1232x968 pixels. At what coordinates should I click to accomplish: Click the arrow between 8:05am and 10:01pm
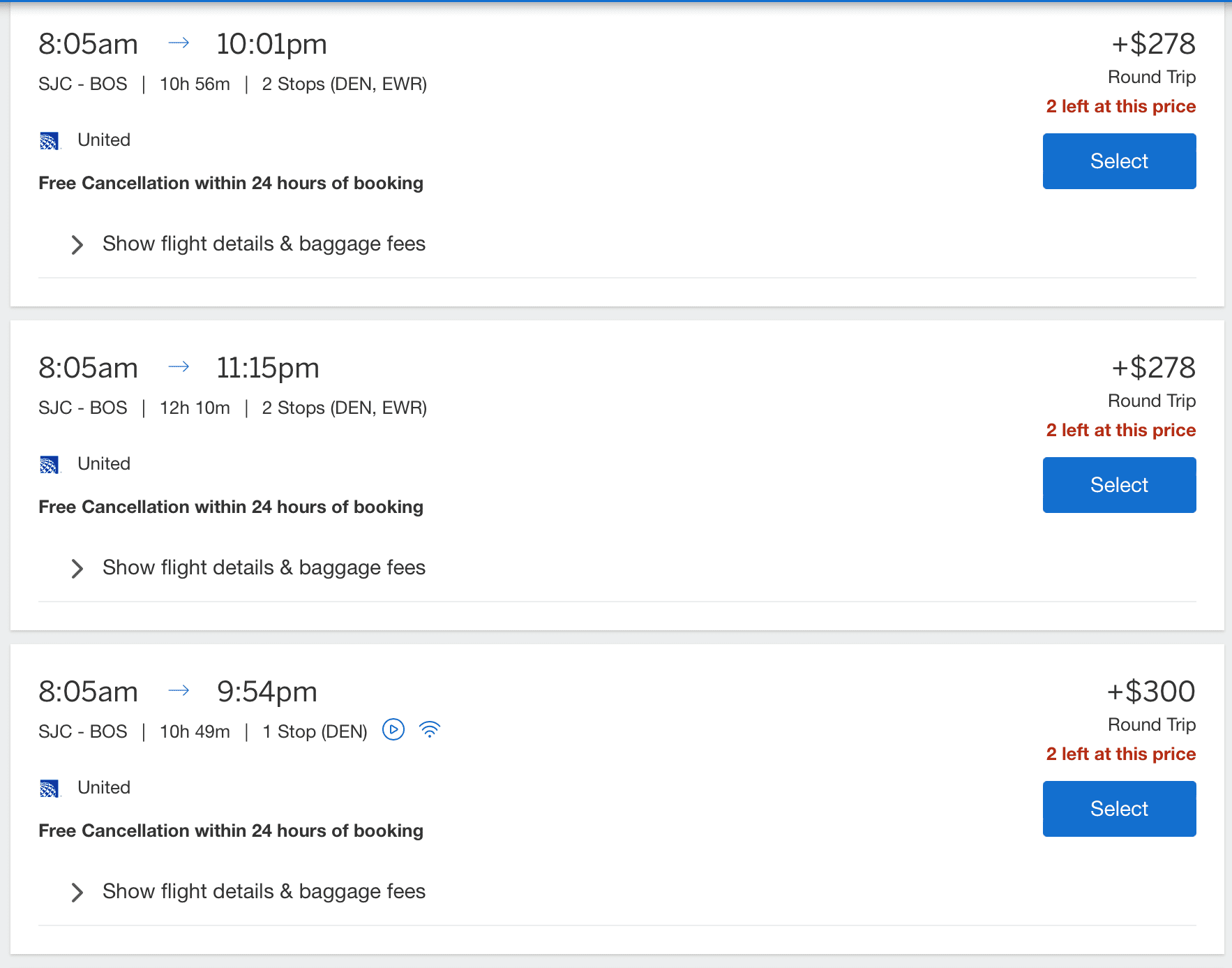(179, 43)
